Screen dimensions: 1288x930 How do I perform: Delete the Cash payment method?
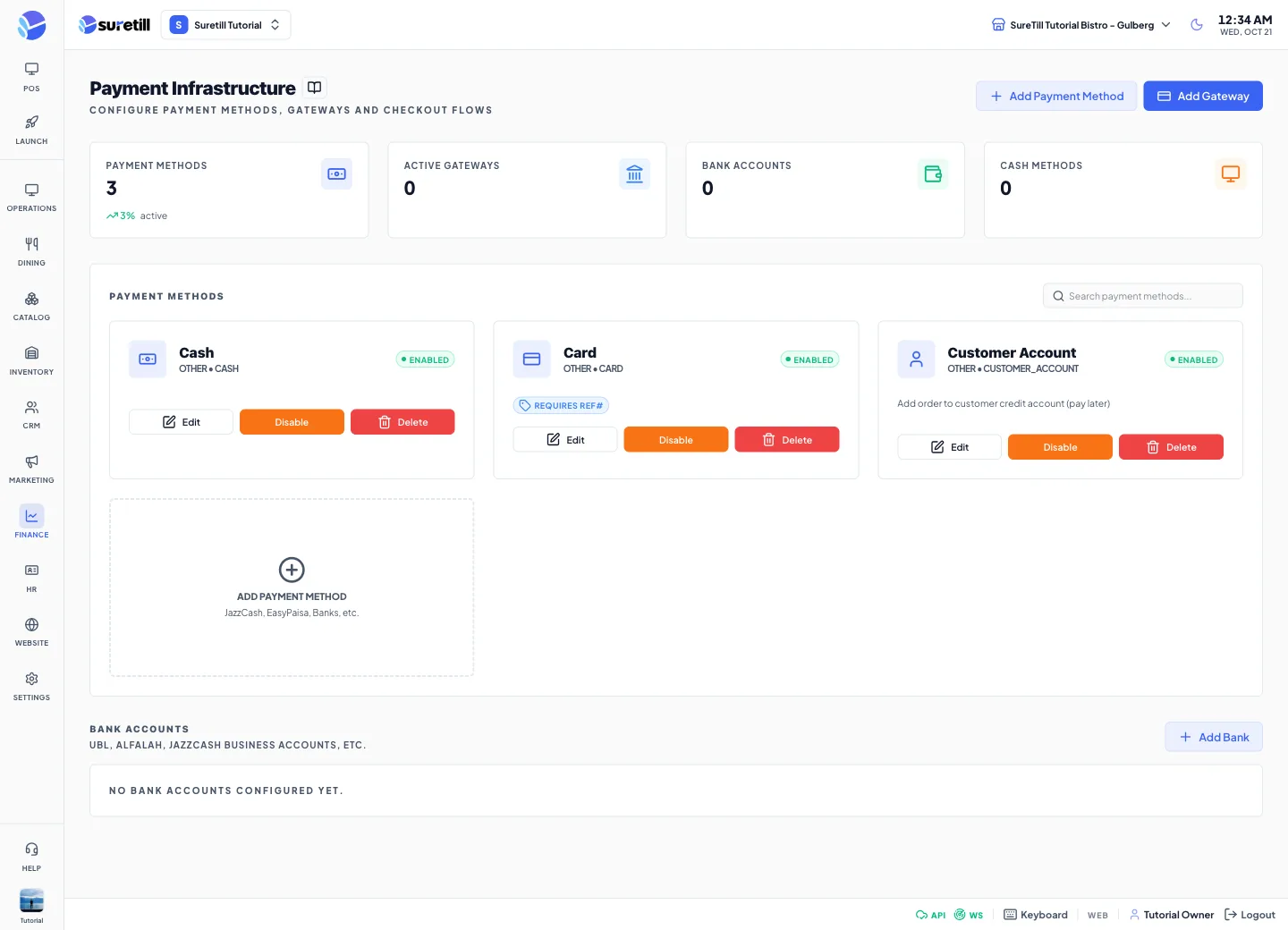pos(402,422)
